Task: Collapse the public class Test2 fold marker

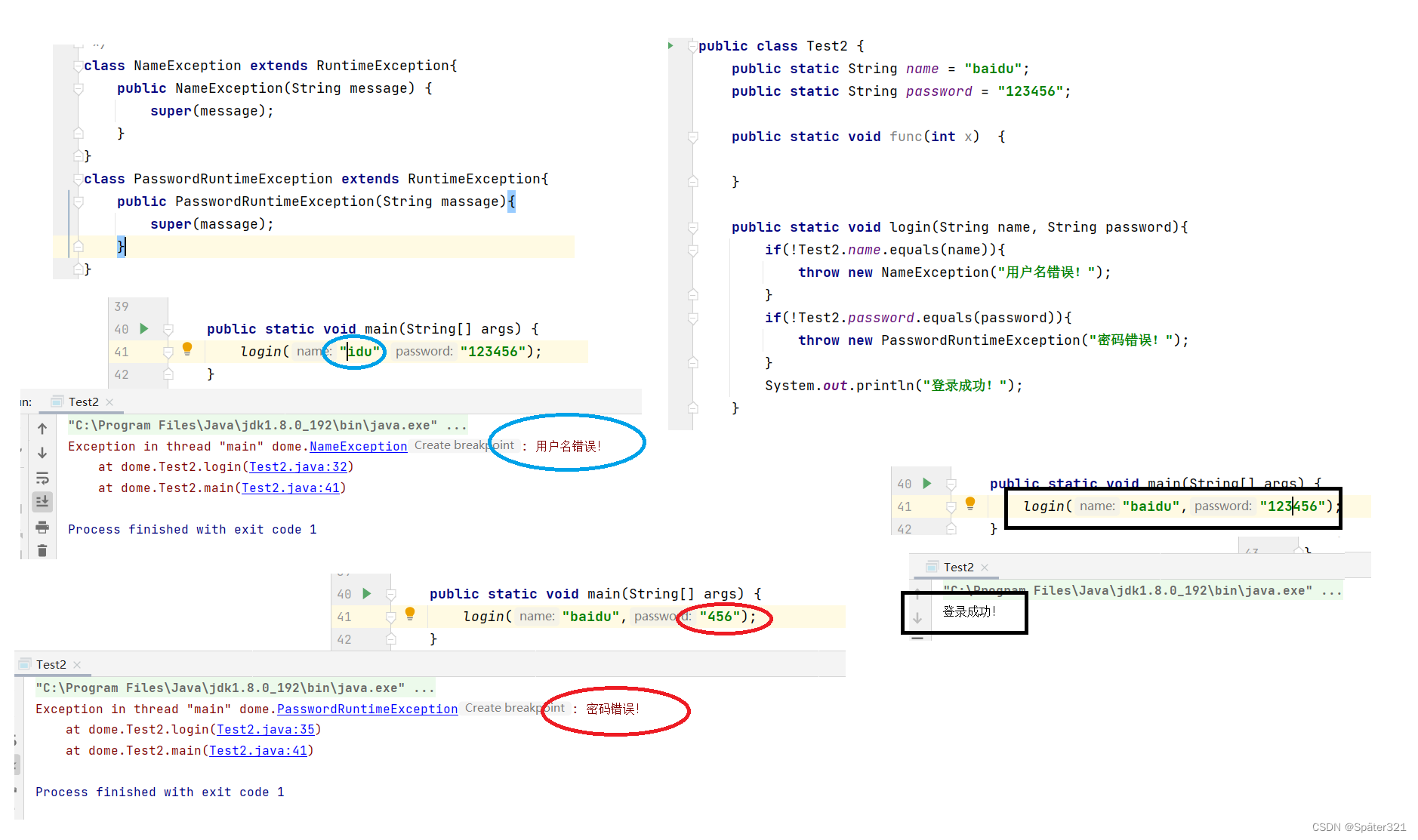Action: tap(692, 47)
